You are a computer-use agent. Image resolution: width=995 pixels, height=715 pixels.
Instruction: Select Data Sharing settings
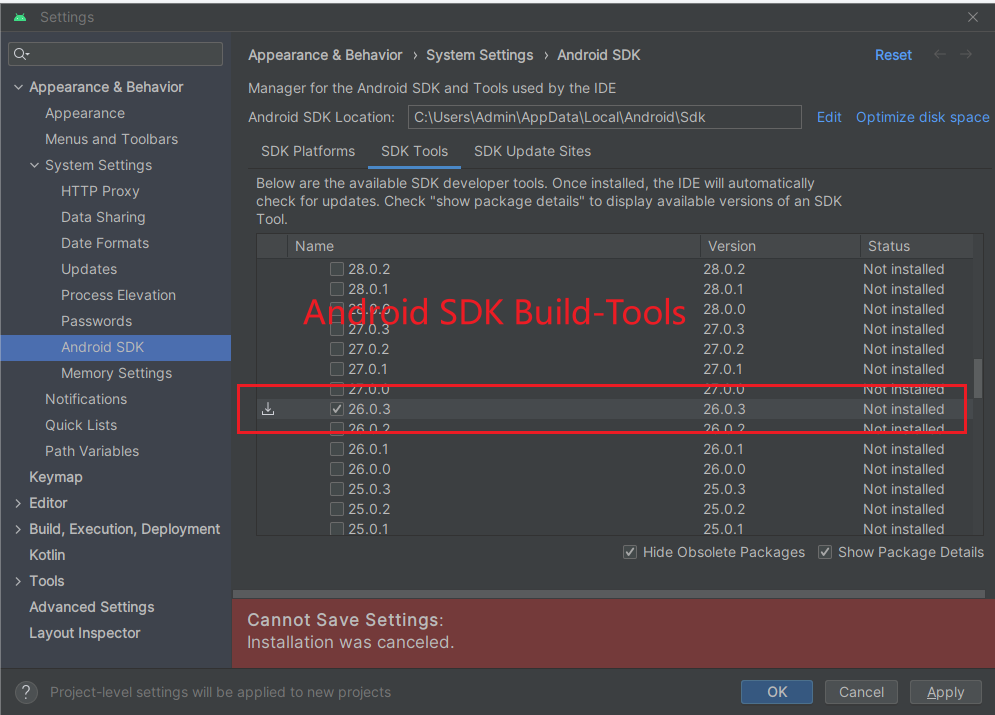pyautogui.click(x=103, y=217)
